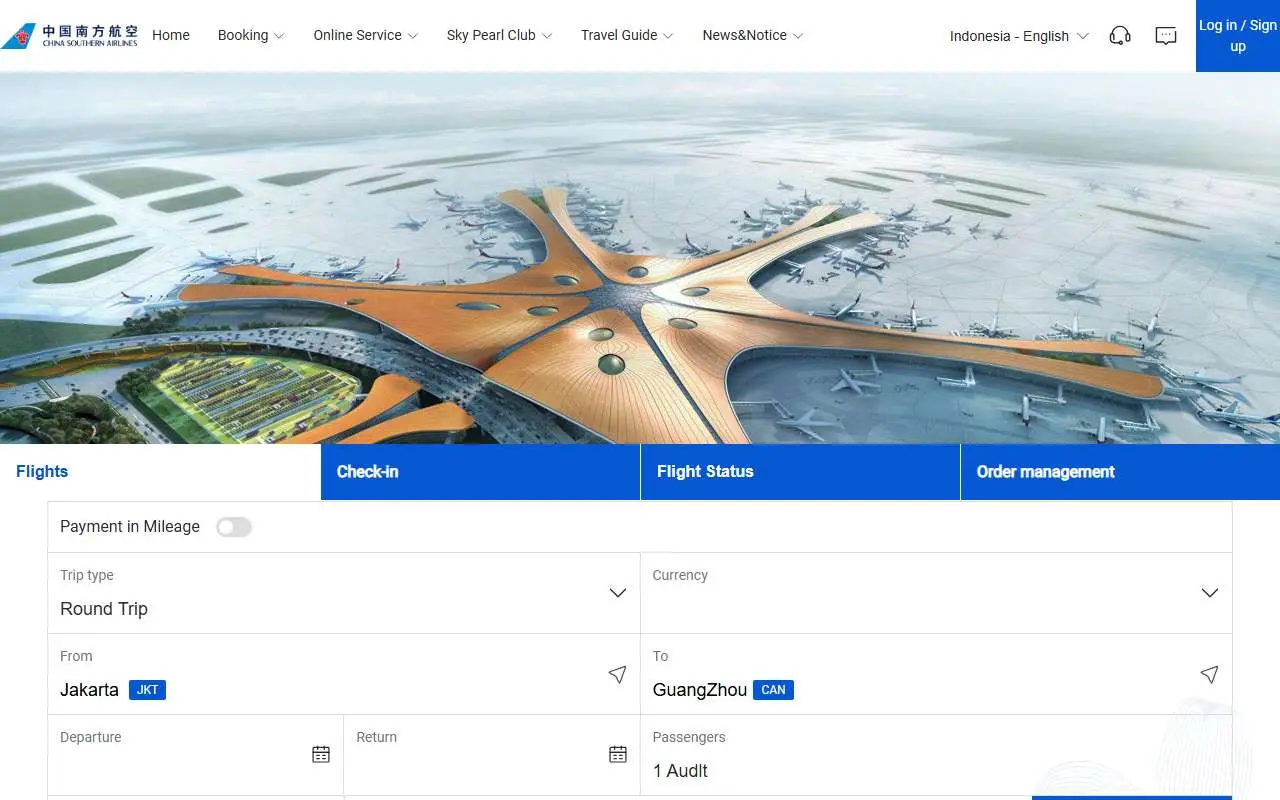Click the JKT airport code badge

pos(147,690)
